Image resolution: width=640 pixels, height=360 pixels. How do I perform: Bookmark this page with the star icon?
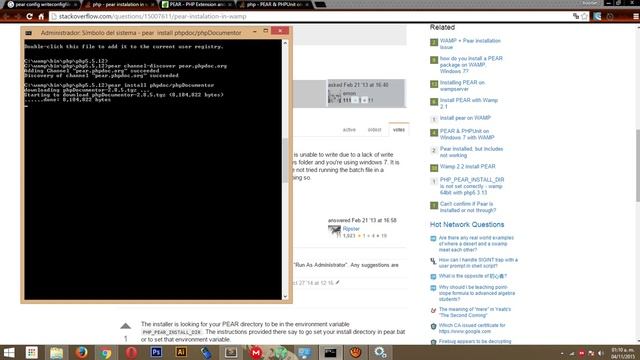[584, 16]
